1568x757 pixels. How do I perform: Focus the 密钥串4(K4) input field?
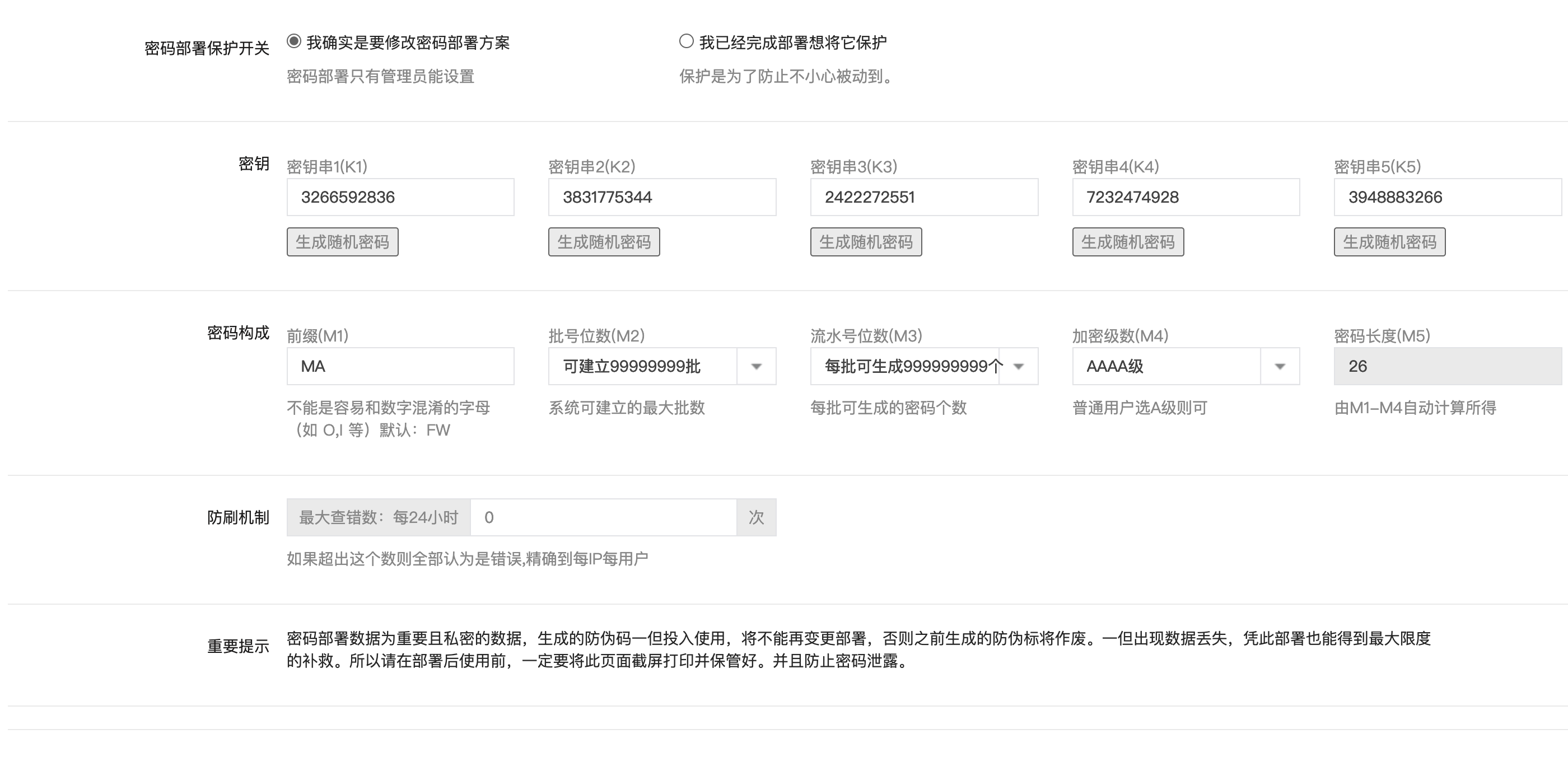pos(1186,197)
